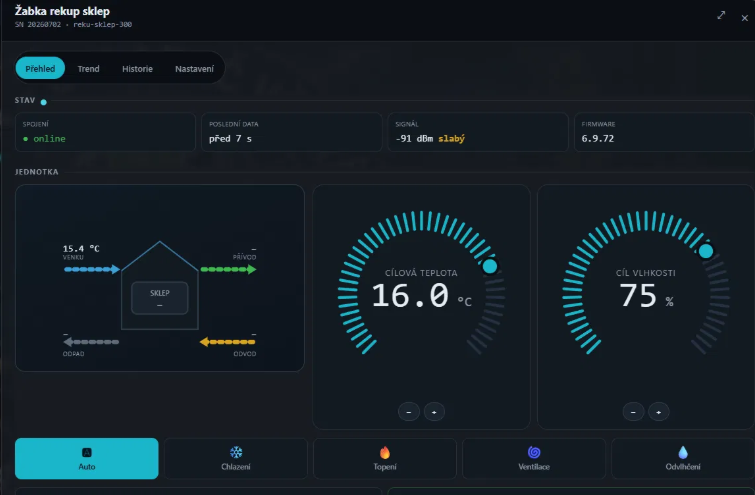
Task: Select Ventilace ventilation mode
Action: point(534,458)
